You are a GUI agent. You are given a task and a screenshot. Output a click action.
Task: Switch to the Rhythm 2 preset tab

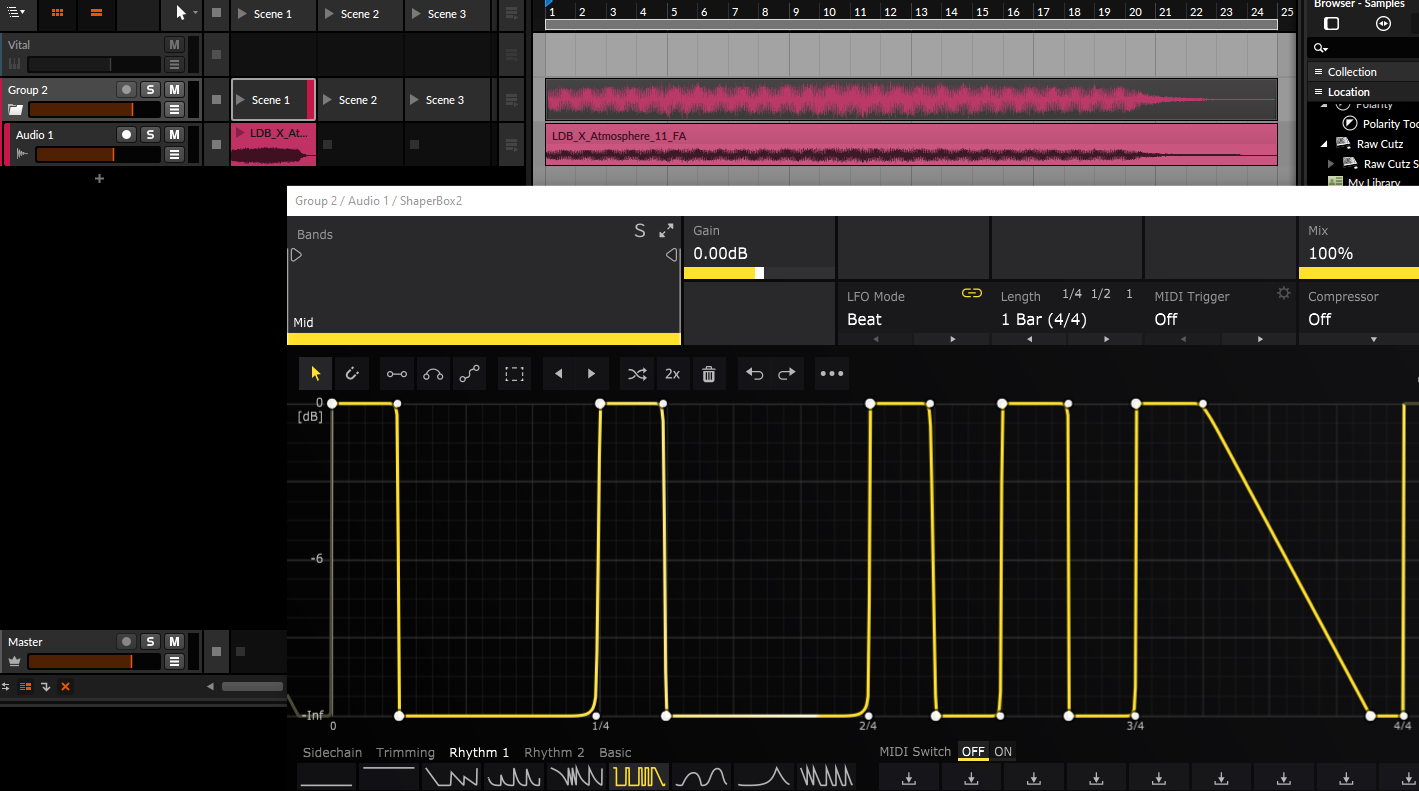pos(554,753)
